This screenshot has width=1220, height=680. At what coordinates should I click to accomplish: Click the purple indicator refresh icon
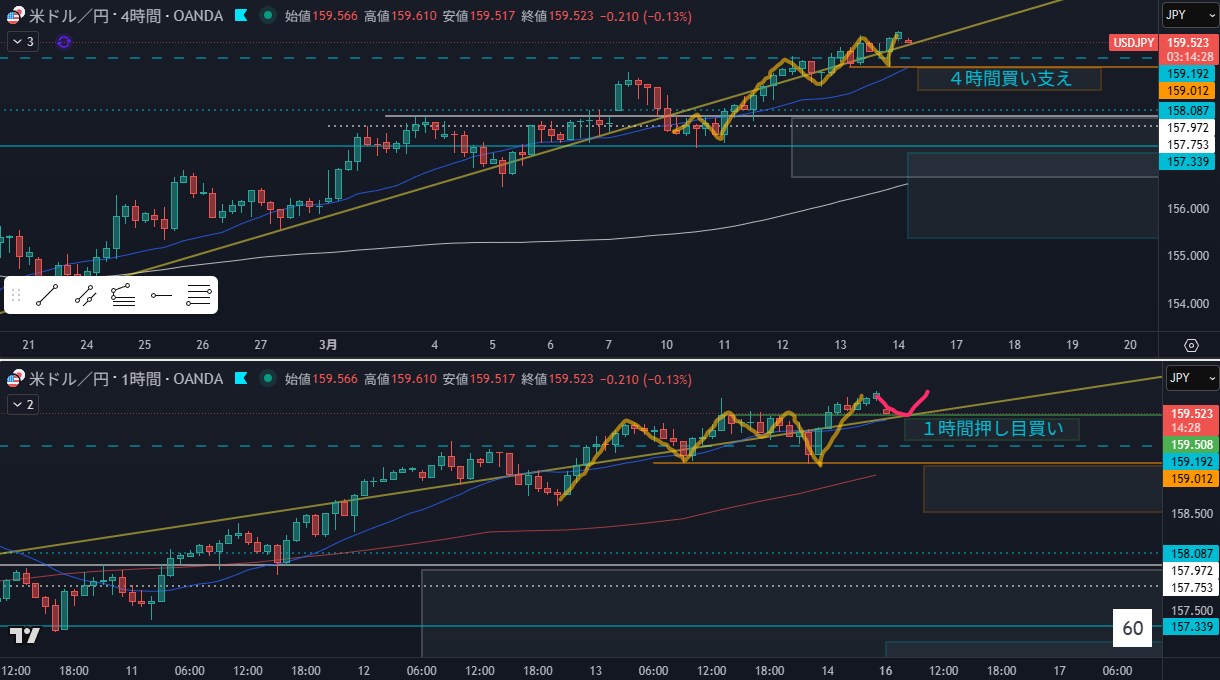coord(64,41)
